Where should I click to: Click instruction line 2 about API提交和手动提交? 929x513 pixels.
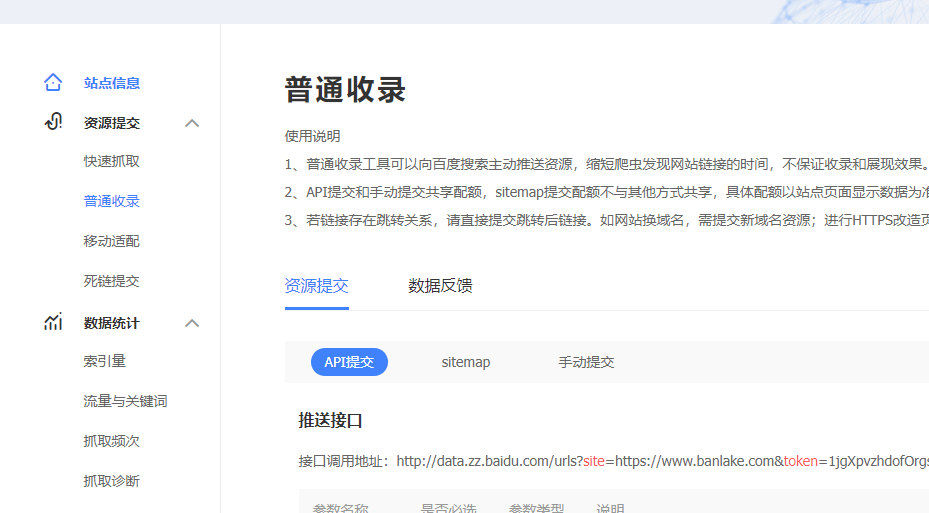[x=607, y=192]
